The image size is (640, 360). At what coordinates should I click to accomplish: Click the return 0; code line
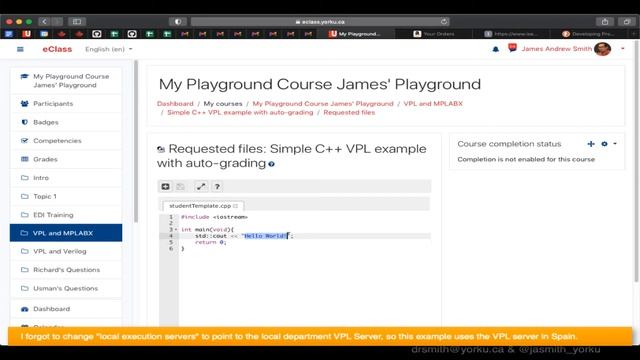[210, 242]
